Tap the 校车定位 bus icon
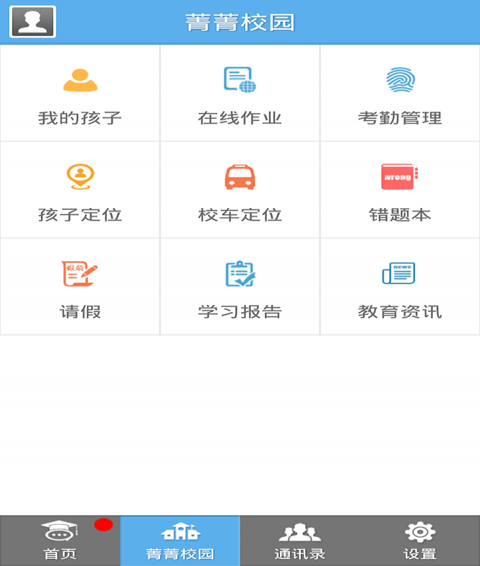Image resolution: width=480 pixels, height=566 pixels. (240, 177)
